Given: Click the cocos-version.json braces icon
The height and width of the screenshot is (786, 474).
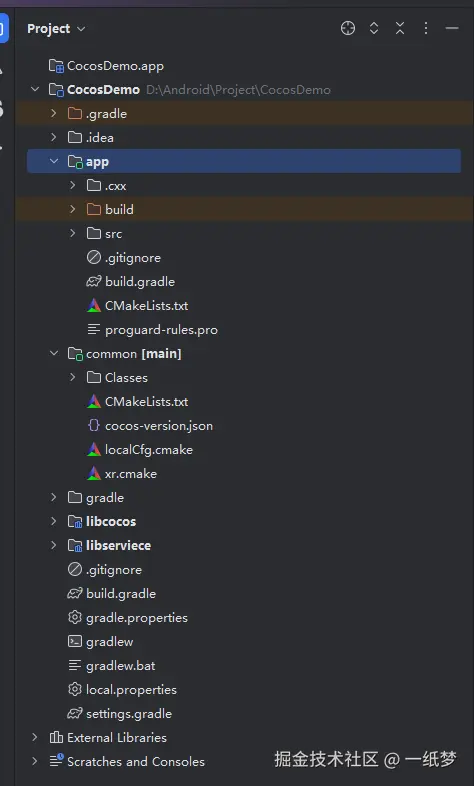Looking at the screenshot, I should coord(94,426).
